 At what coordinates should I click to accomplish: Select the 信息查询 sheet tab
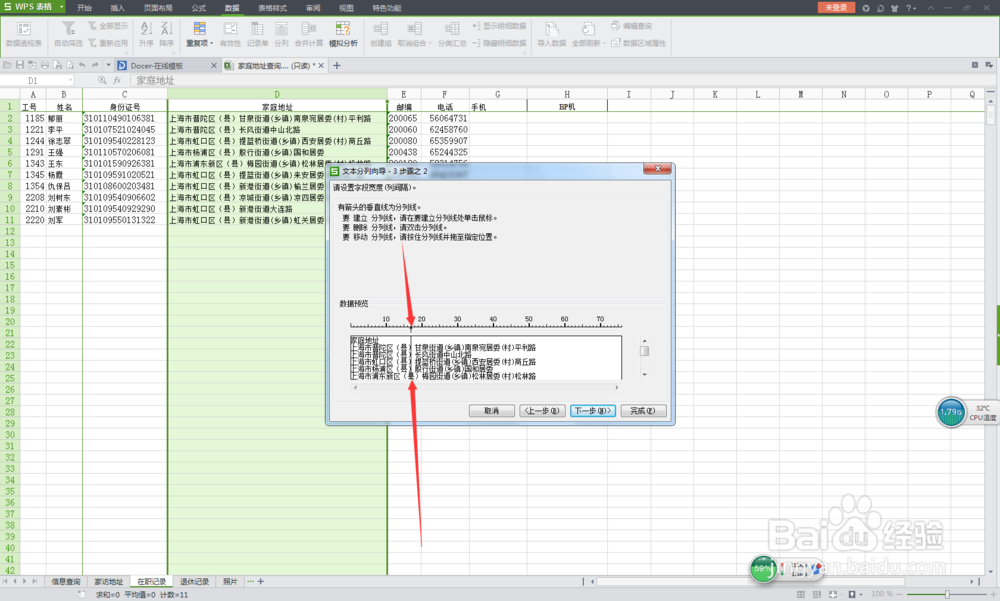[x=66, y=581]
